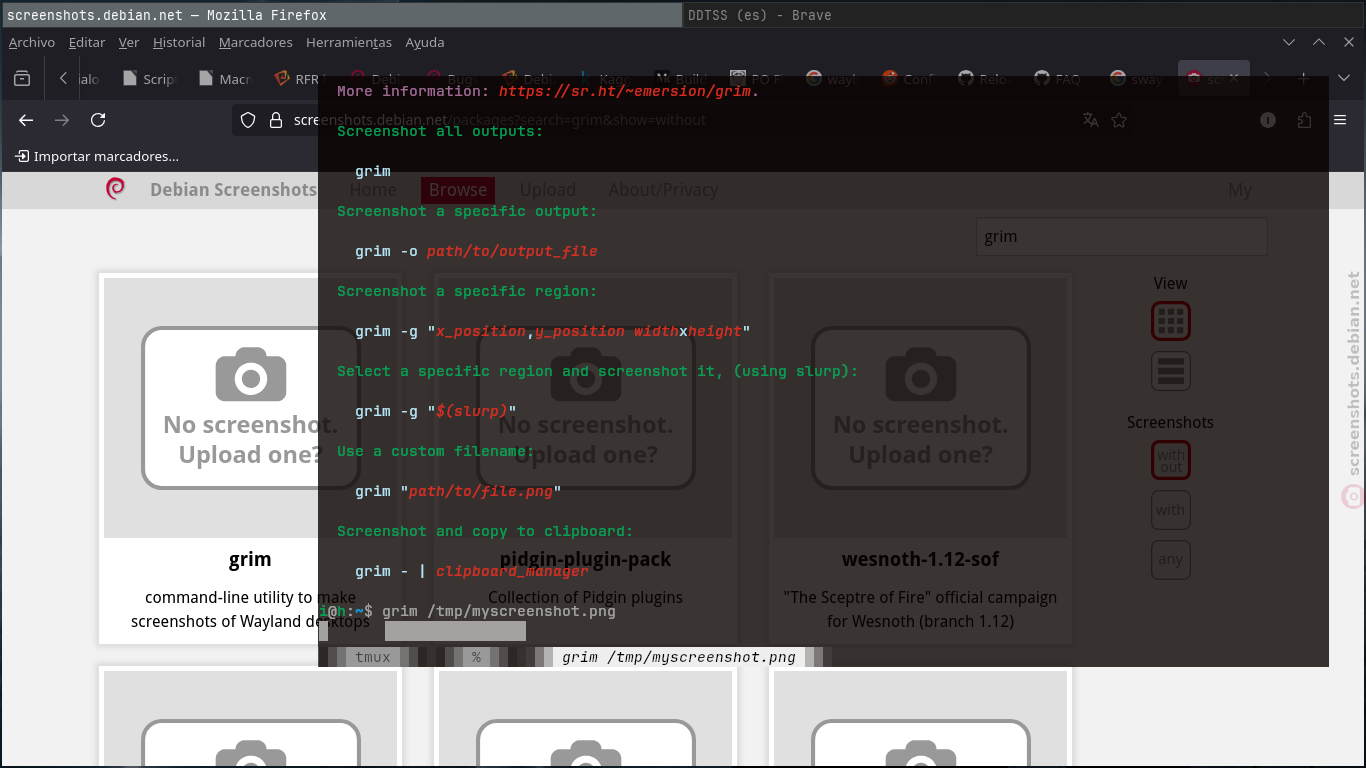Click 'grim -o path/to/output_file' terminal line
Image resolution: width=1366 pixels, height=768 pixels.
click(x=476, y=251)
